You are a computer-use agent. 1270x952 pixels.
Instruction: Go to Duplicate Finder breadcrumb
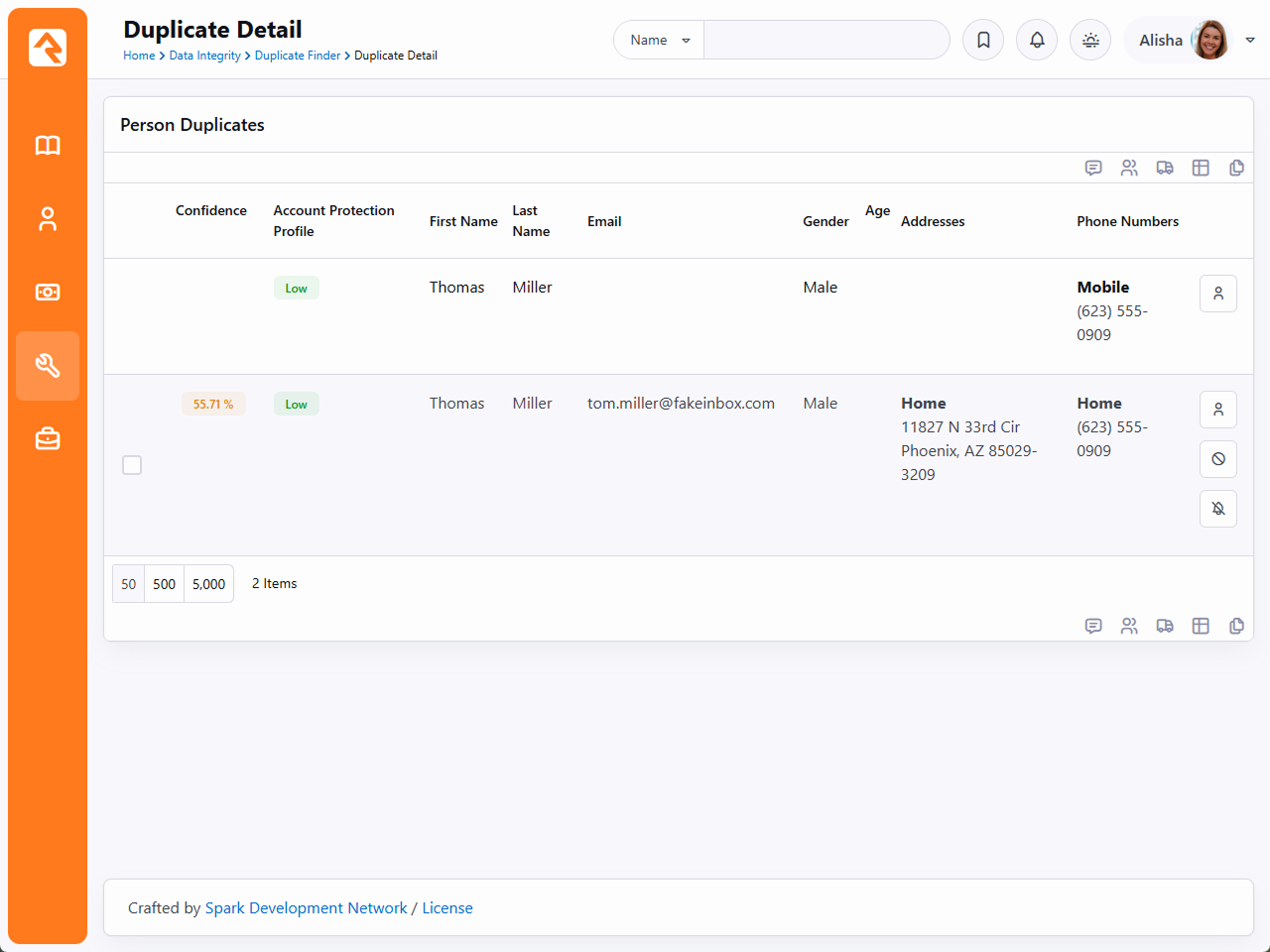[x=297, y=56]
